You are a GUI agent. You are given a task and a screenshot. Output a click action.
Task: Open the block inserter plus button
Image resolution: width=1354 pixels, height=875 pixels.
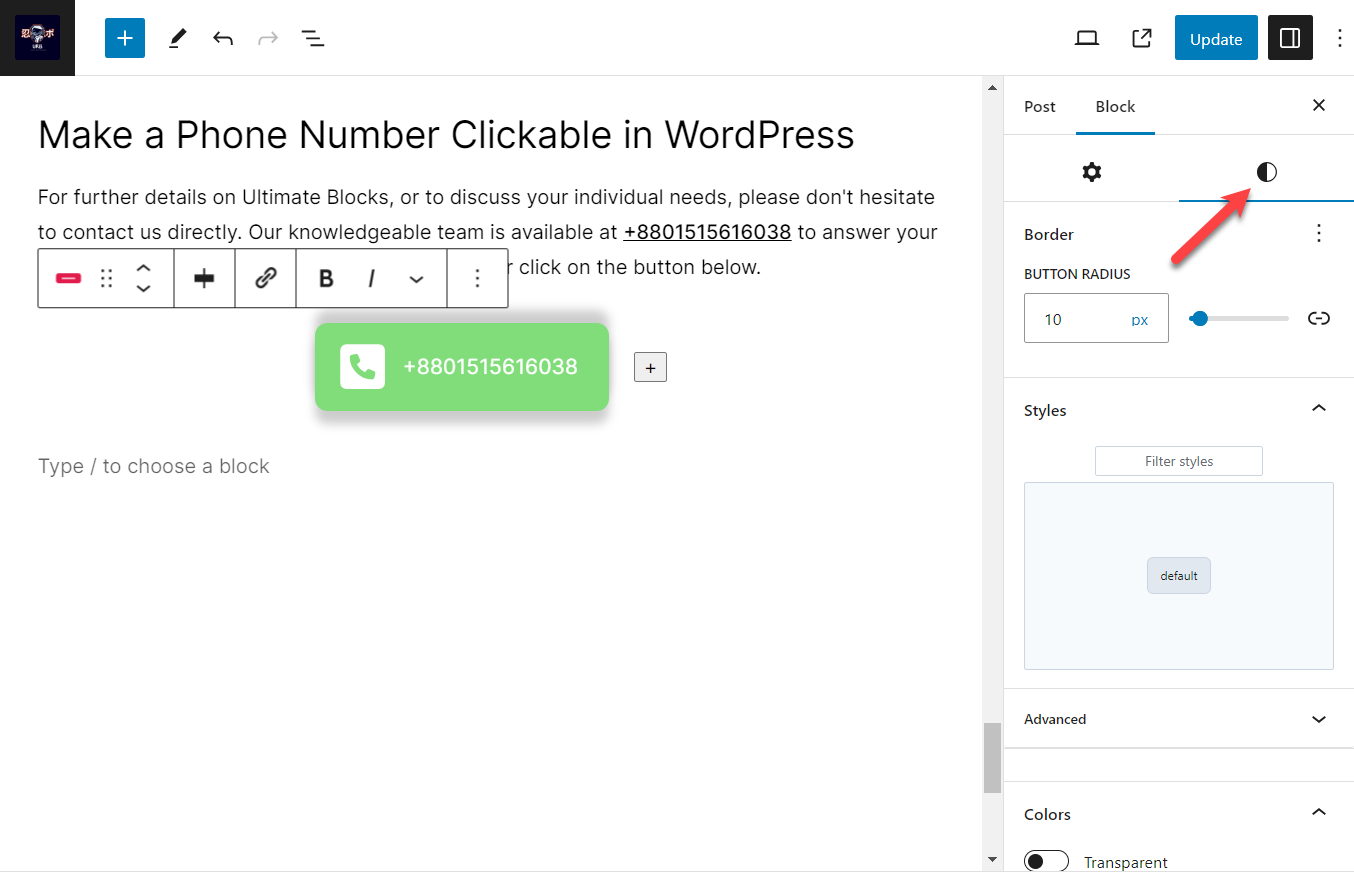coord(125,38)
